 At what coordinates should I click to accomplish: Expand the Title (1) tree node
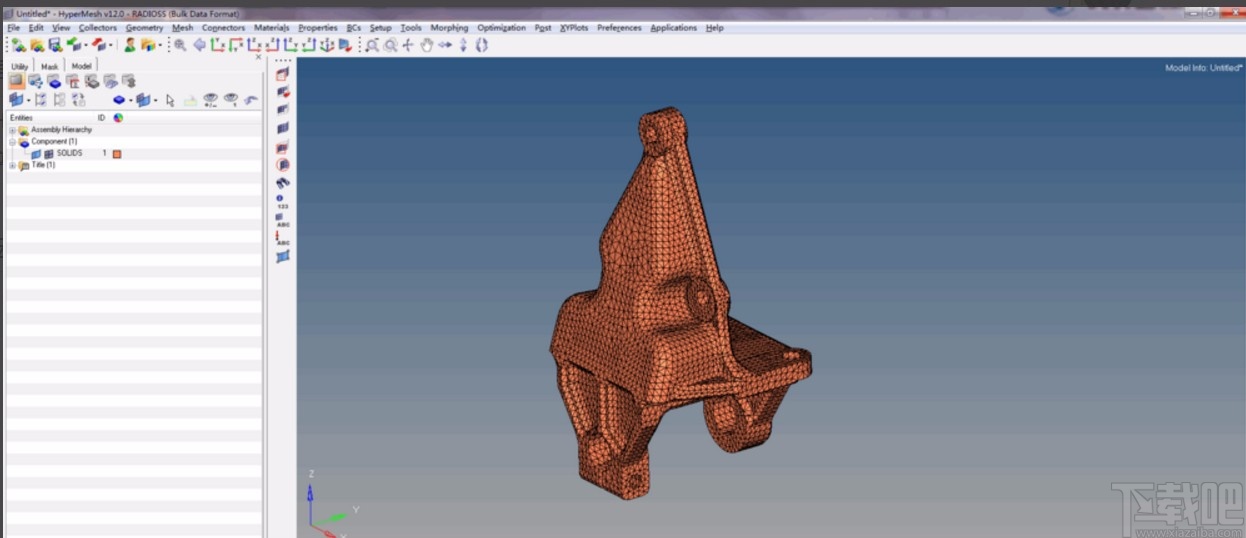point(12,166)
